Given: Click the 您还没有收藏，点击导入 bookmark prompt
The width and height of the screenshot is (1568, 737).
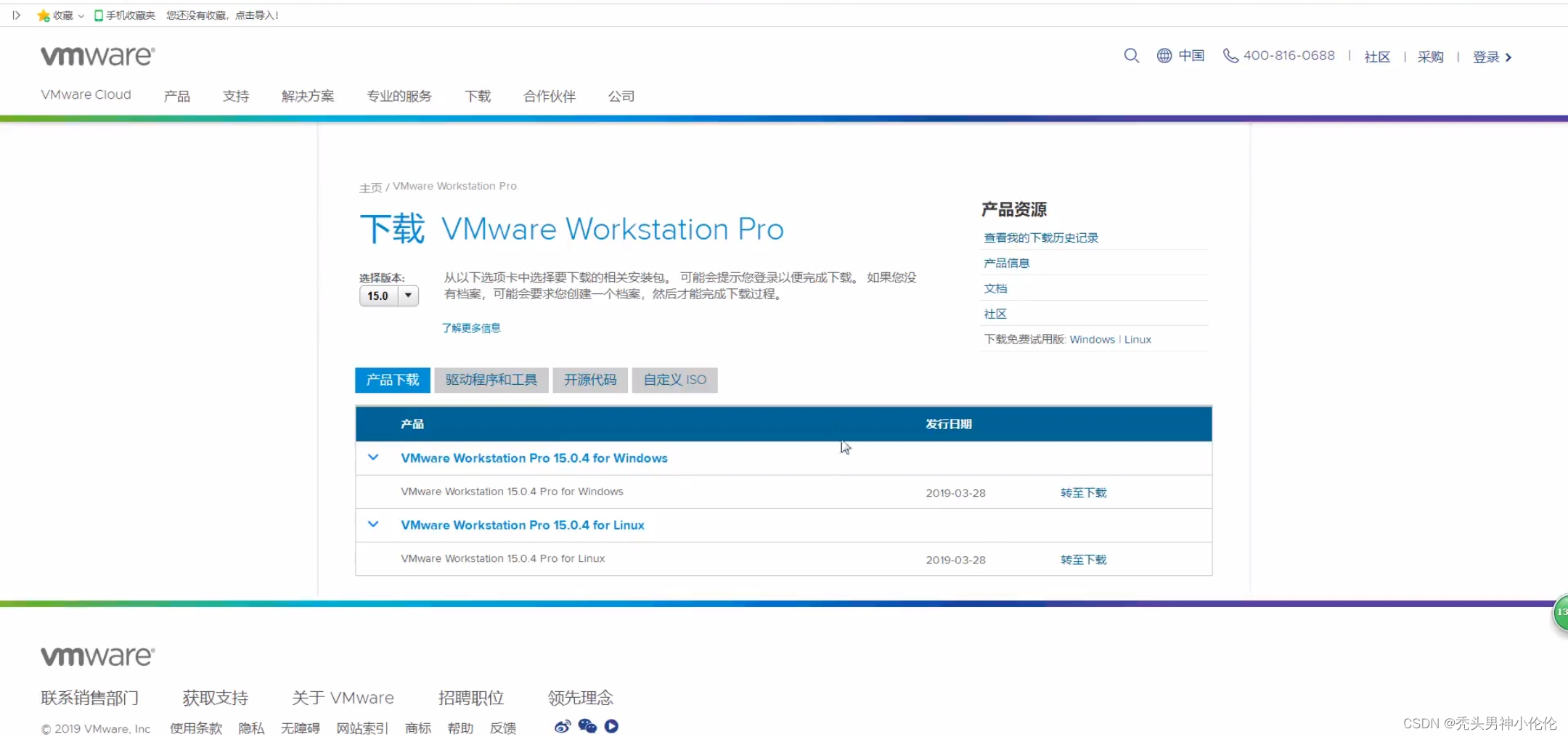Looking at the screenshot, I should coord(222,15).
